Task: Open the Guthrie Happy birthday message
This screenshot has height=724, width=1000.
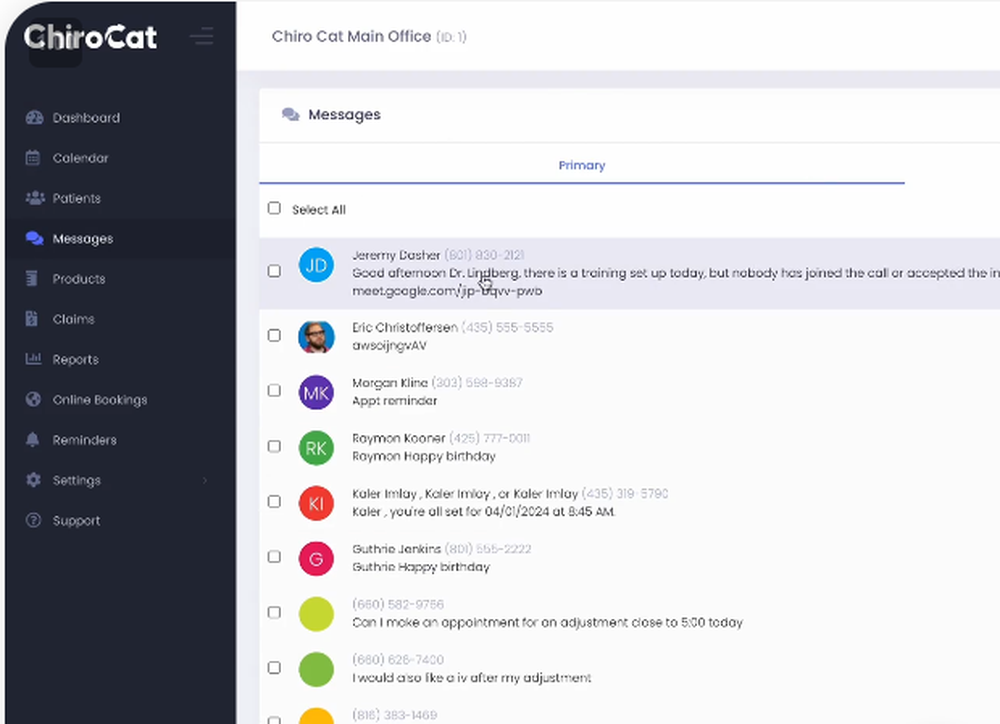Action: pyautogui.click(x=421, y=567)
